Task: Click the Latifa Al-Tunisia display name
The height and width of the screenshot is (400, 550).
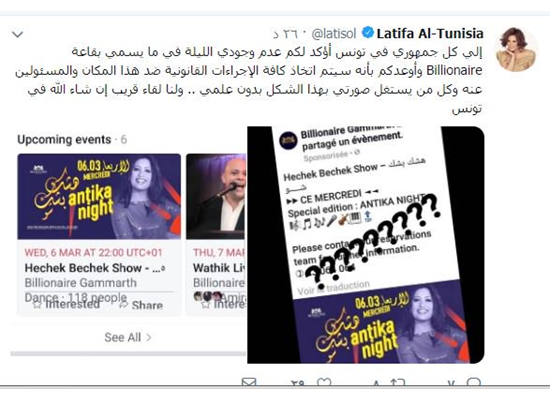Action: [x=430, y=34]
